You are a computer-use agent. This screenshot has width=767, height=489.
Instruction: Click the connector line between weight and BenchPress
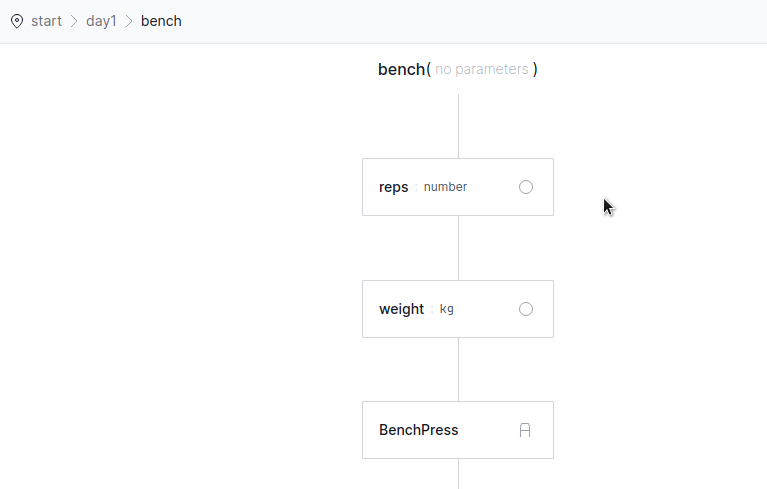pos(458,369)
